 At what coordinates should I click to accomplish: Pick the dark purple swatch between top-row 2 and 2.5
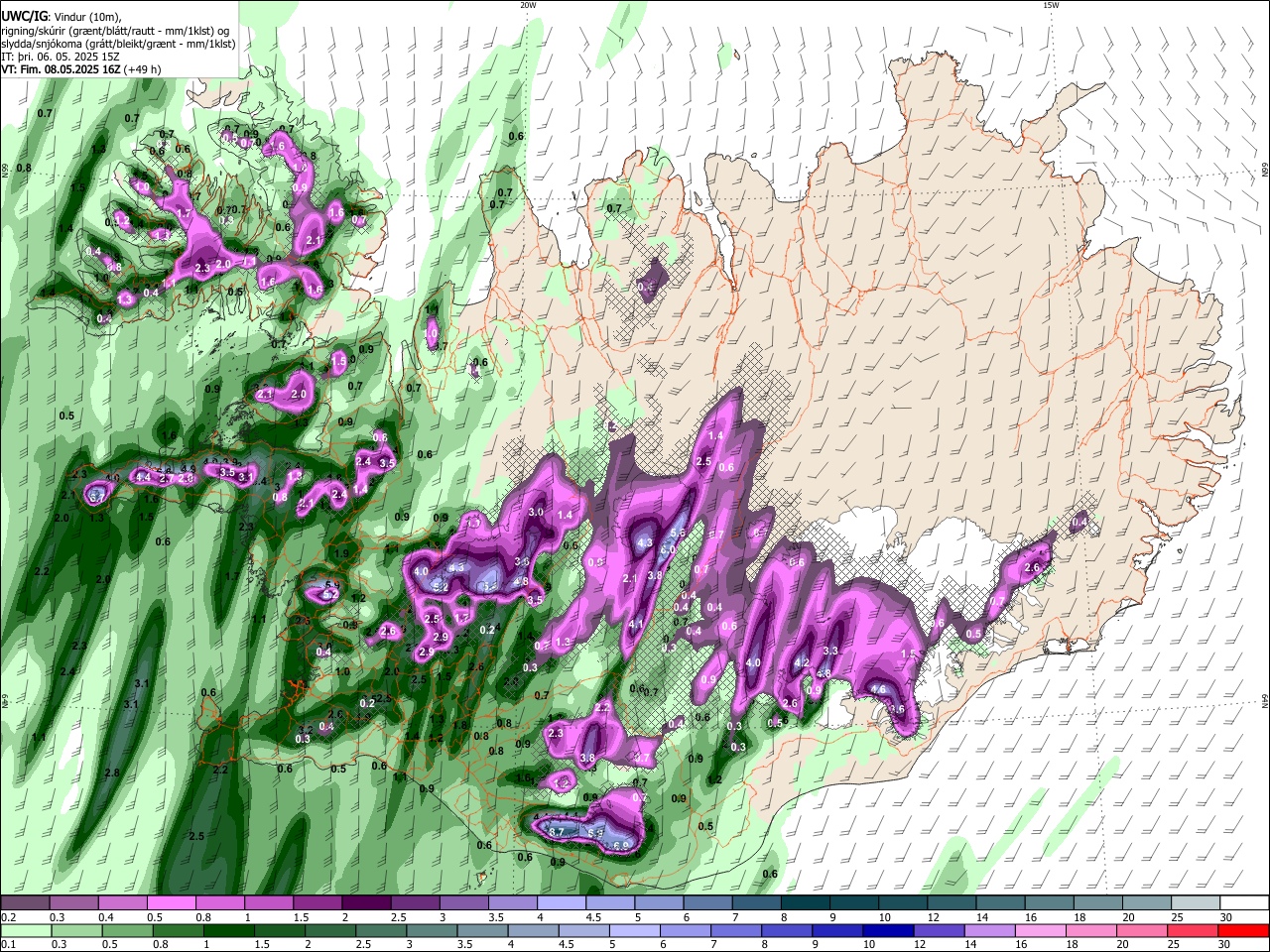(366, 903)
